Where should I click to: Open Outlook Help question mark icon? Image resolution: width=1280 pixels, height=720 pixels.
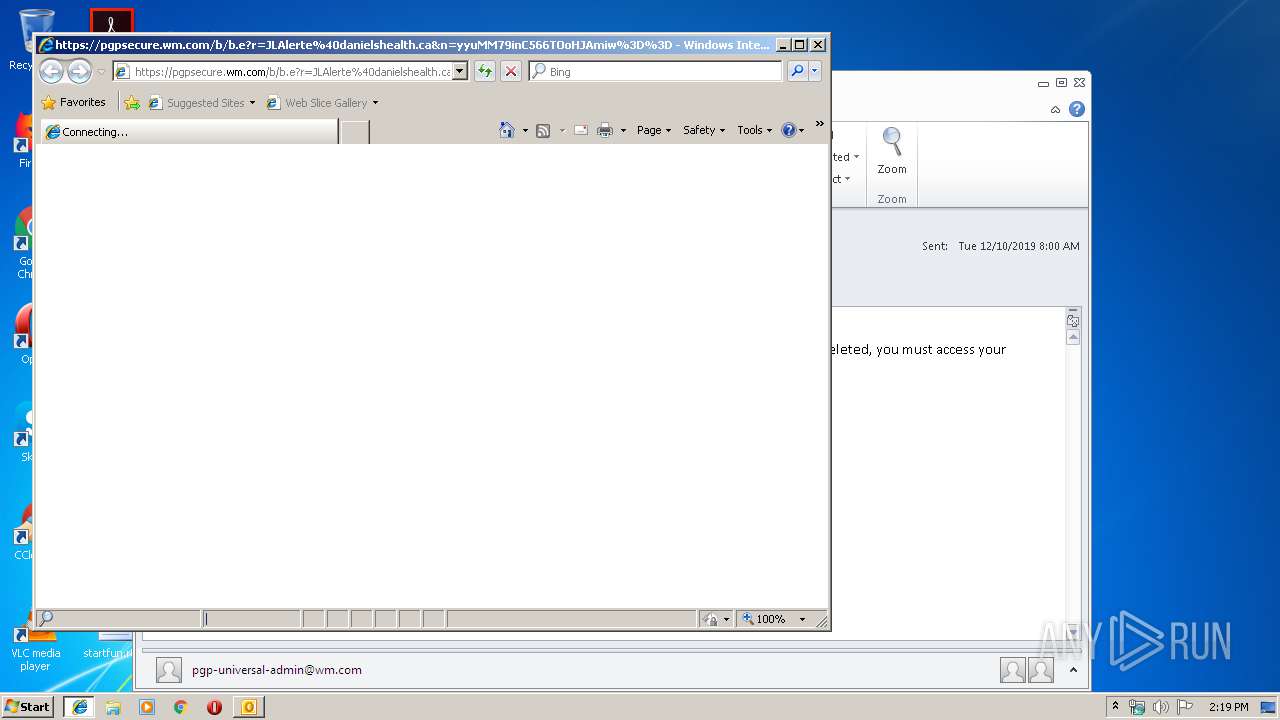[1077, 109]
